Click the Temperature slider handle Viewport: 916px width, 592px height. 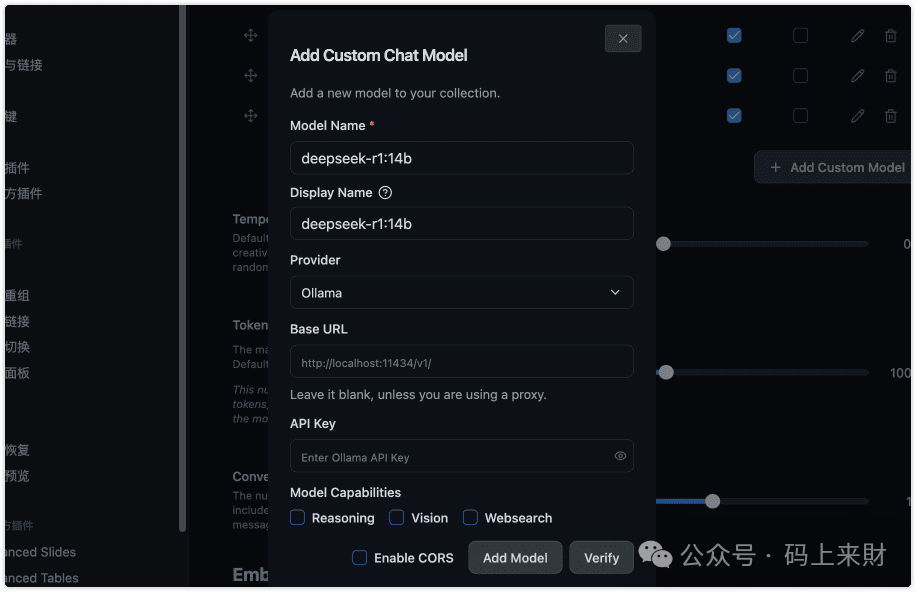[663, 244]
